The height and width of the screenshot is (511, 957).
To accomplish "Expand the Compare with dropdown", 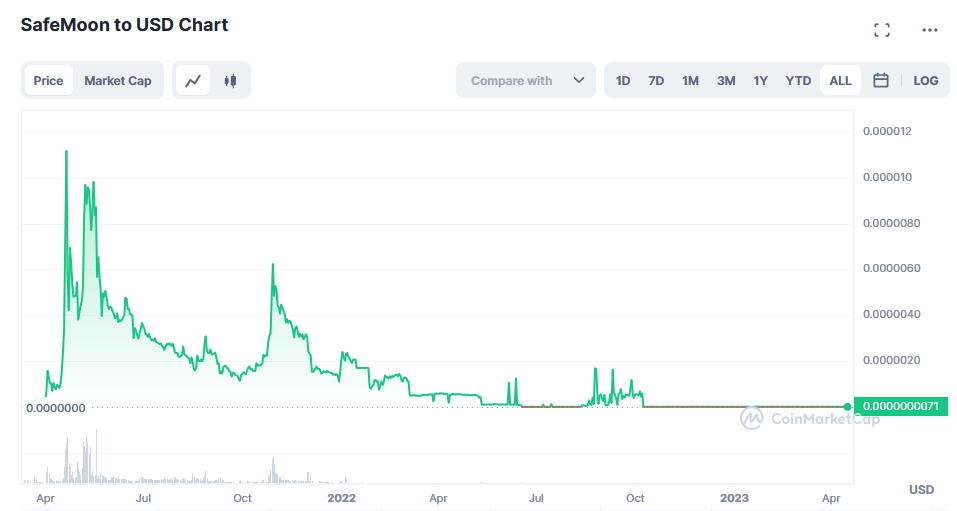I will [525, 80].
